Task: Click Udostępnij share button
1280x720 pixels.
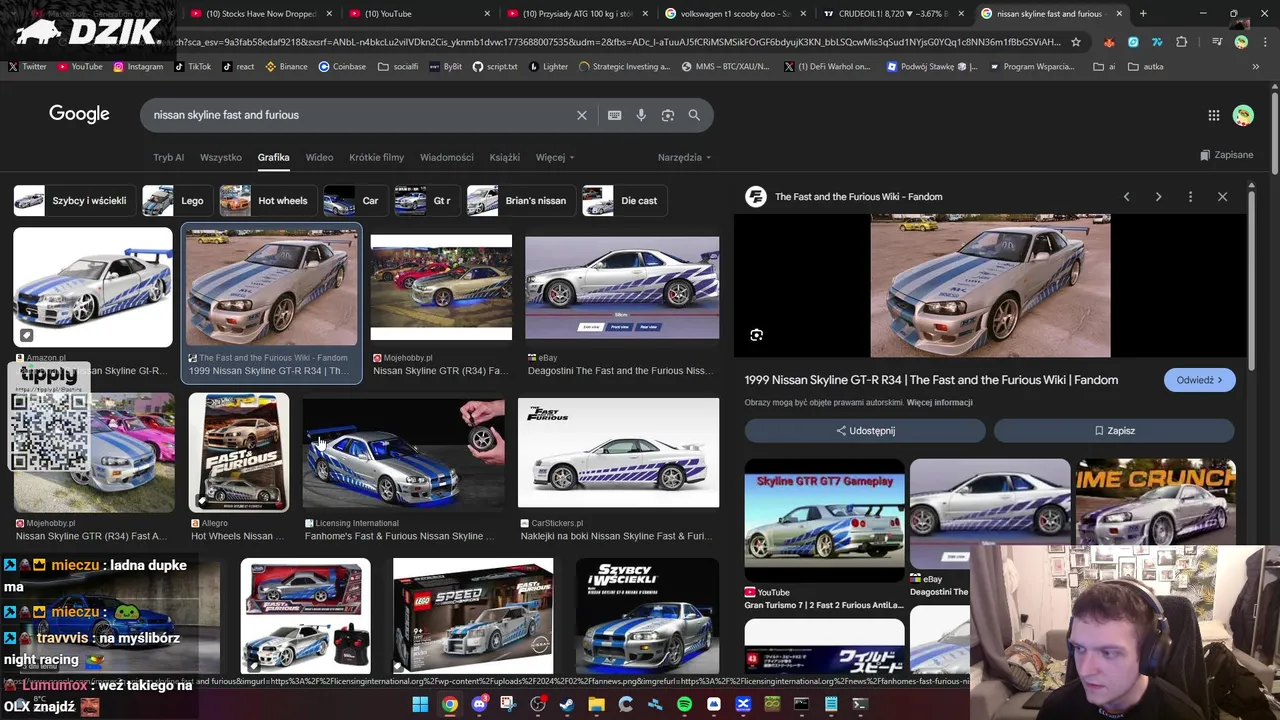Action: tap(865, 431)
